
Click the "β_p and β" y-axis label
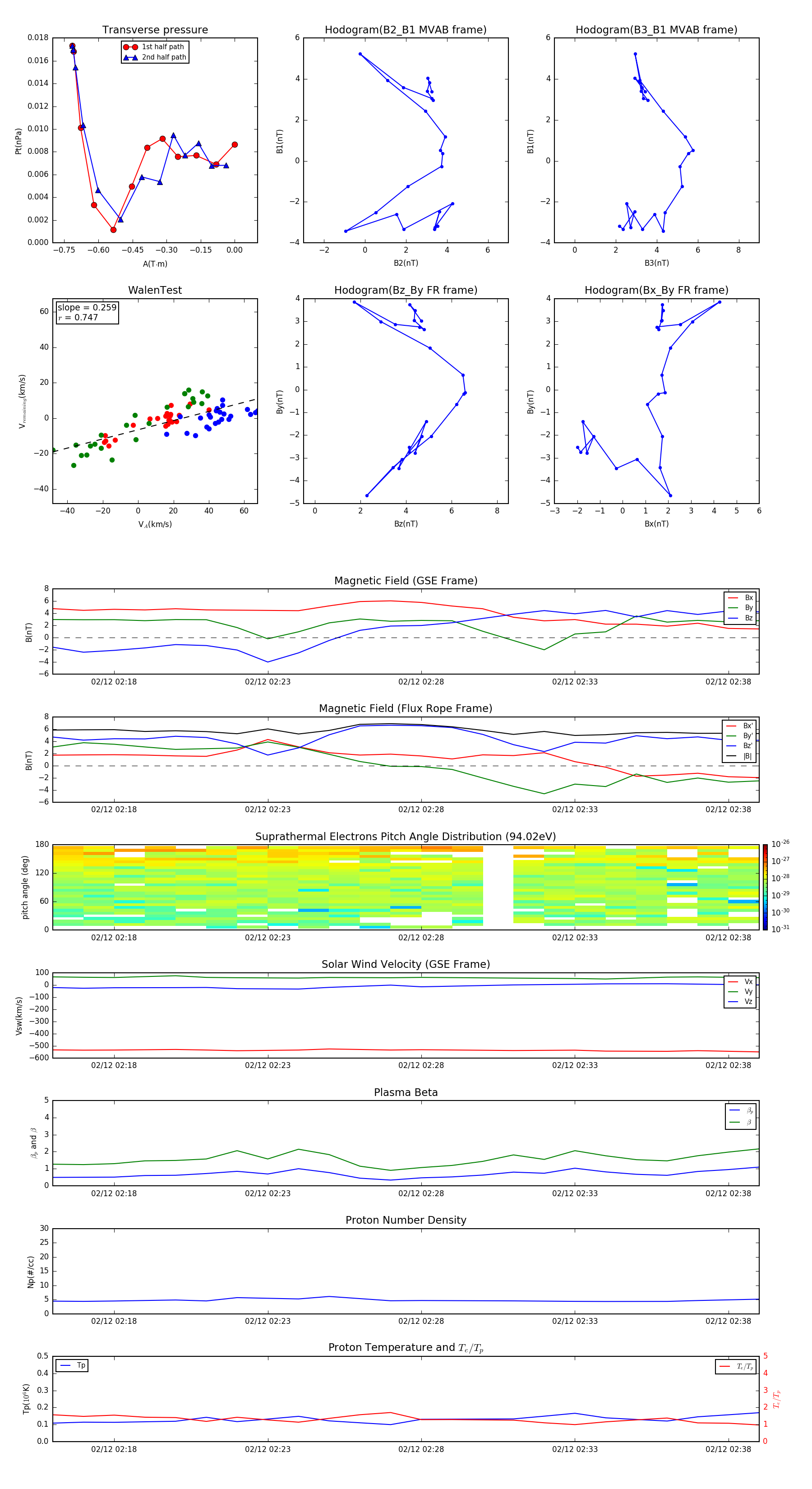(x=33, y=1143)
